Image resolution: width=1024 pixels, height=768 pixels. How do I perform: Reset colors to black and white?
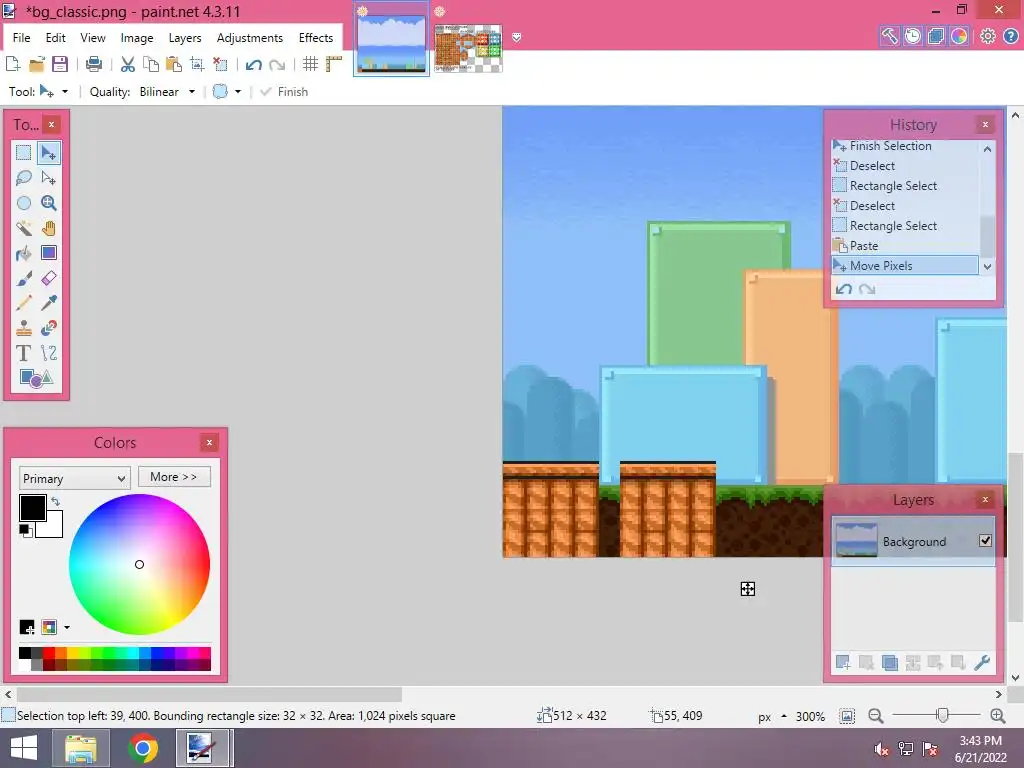tap(25, 530)
